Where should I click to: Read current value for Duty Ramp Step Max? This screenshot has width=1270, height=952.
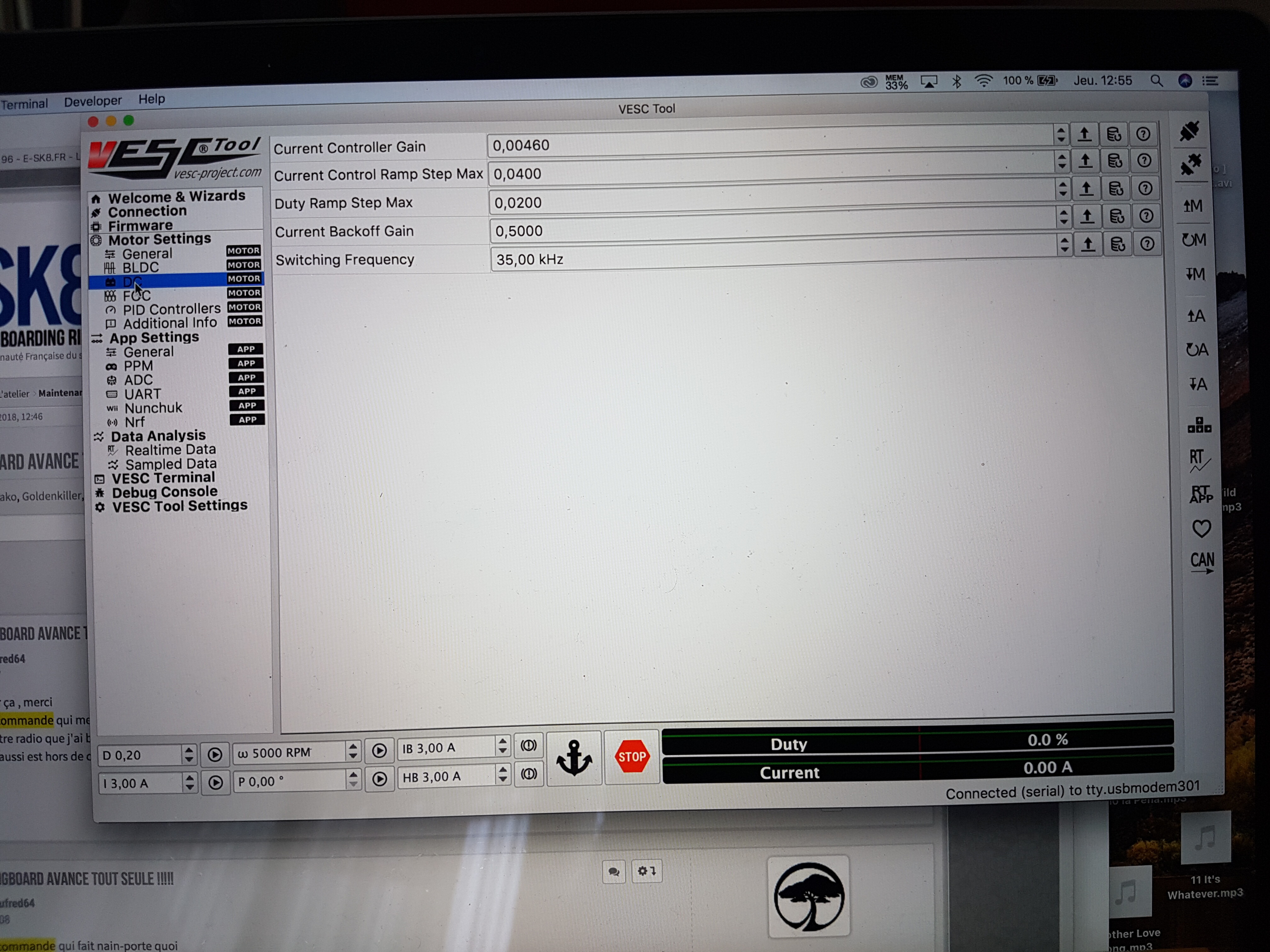click(x=1086, y=189)
